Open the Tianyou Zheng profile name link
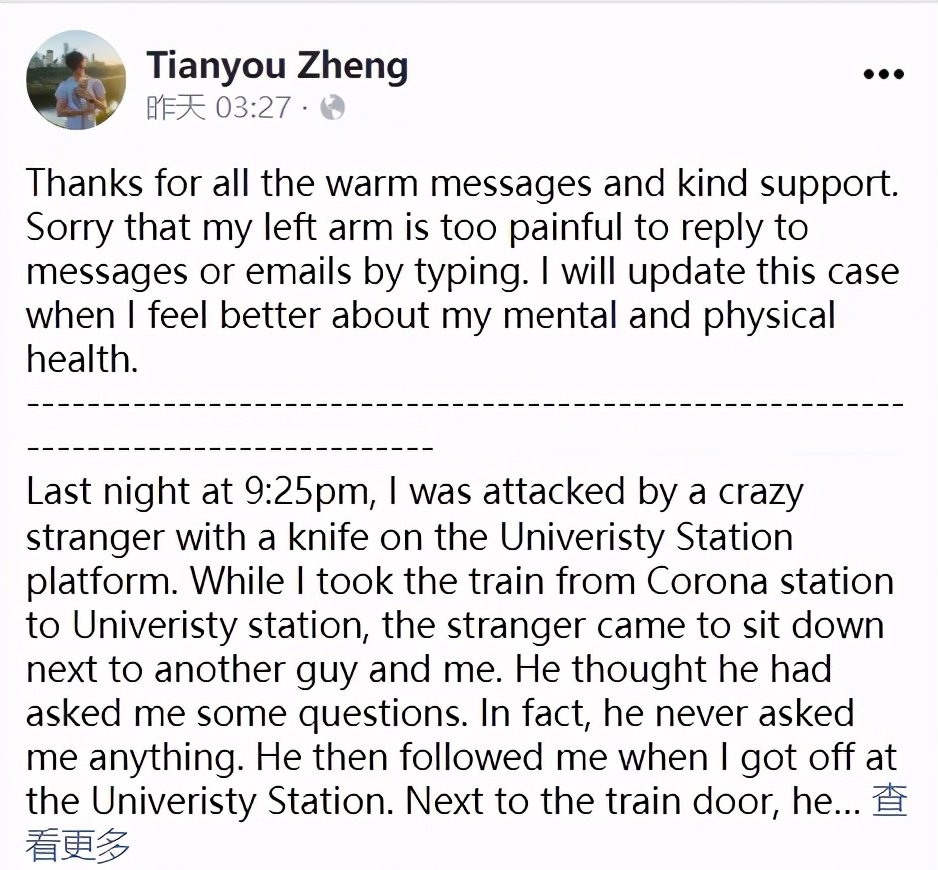 [278, 65]
